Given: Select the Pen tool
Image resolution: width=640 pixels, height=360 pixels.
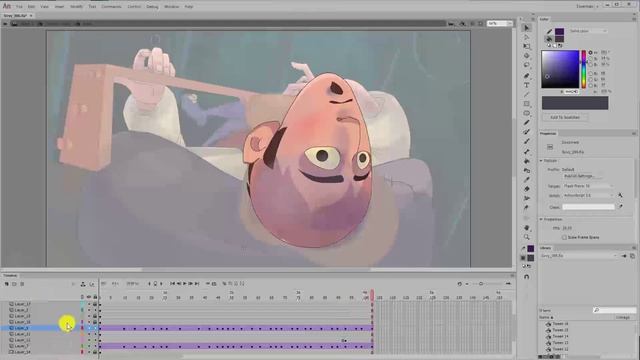Looking at the screenshot, I should [x=527, y=76].
